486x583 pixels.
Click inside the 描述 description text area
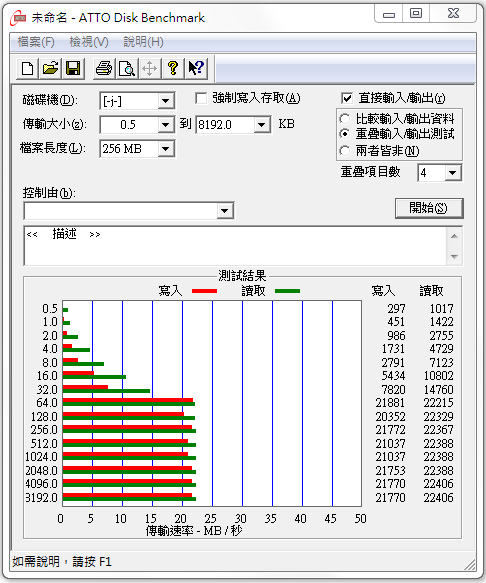[236, 245]
